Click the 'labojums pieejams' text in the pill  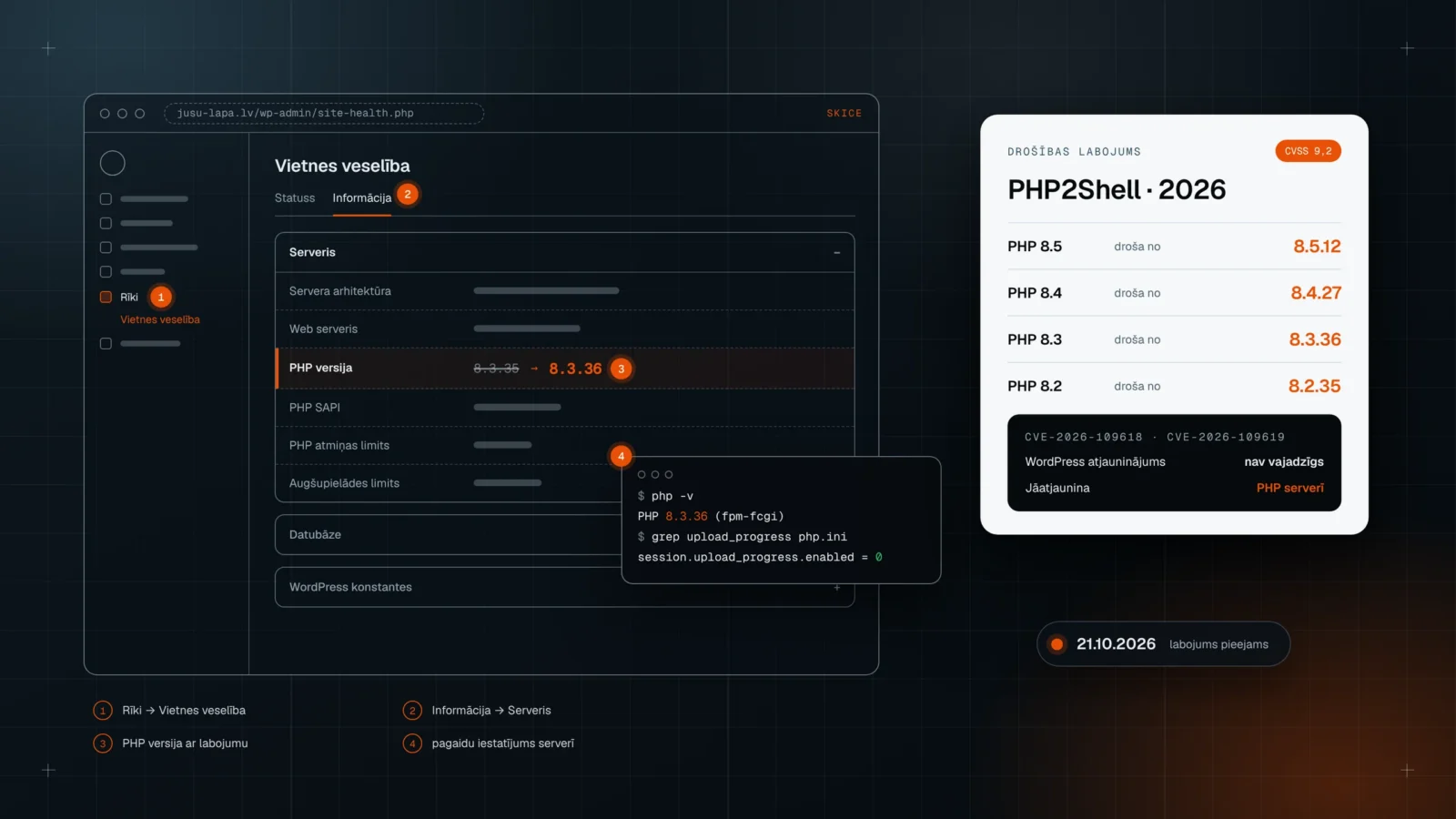[x=1218, y=644]
